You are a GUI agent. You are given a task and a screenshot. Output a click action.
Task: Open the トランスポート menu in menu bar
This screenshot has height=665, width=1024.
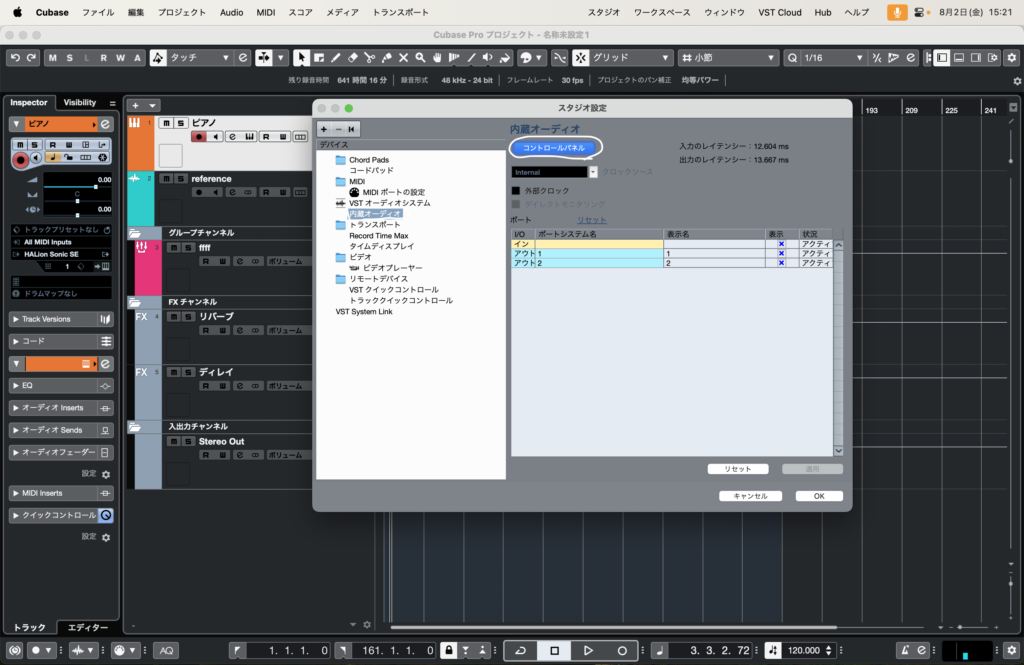400,12
